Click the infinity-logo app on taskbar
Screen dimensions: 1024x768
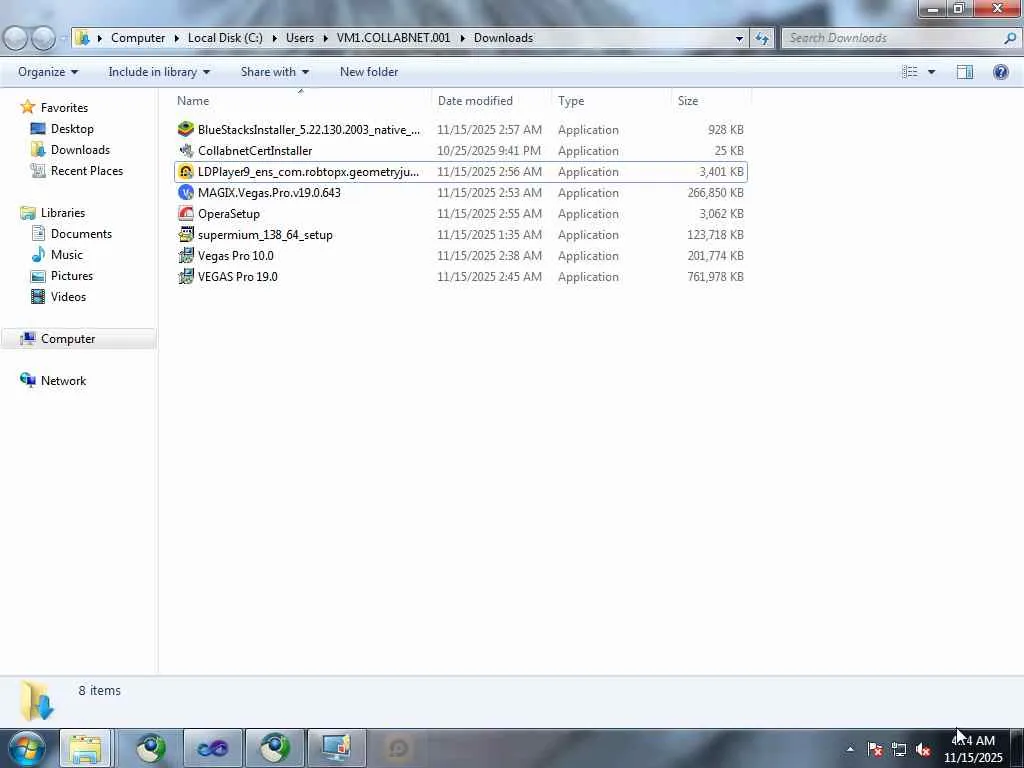(x=212, y=748)
